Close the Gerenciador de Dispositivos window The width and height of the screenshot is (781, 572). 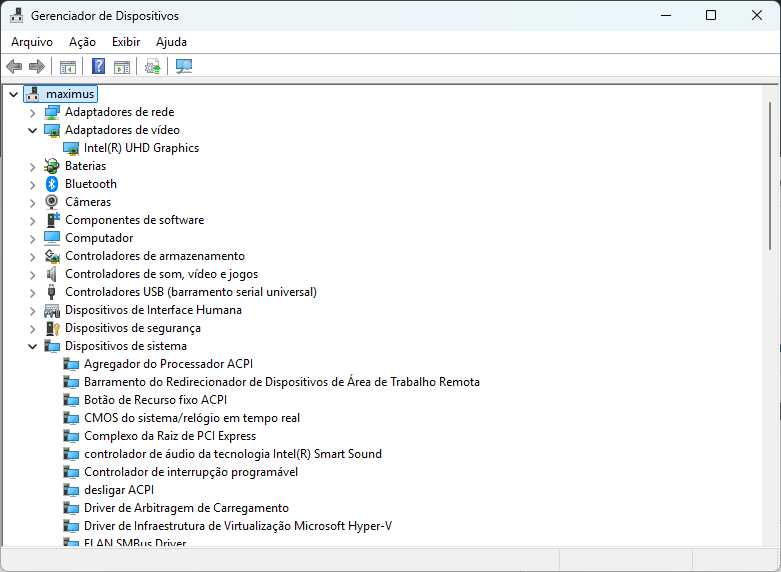point(757,15)
